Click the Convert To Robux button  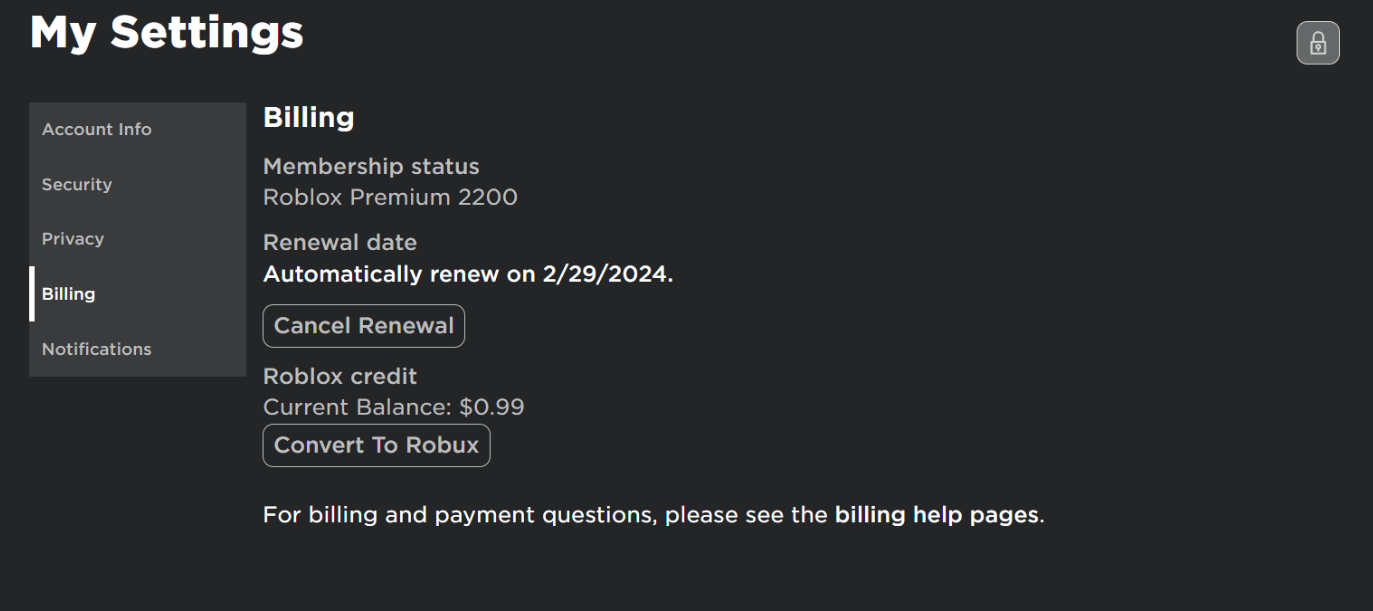click(376, 445)
